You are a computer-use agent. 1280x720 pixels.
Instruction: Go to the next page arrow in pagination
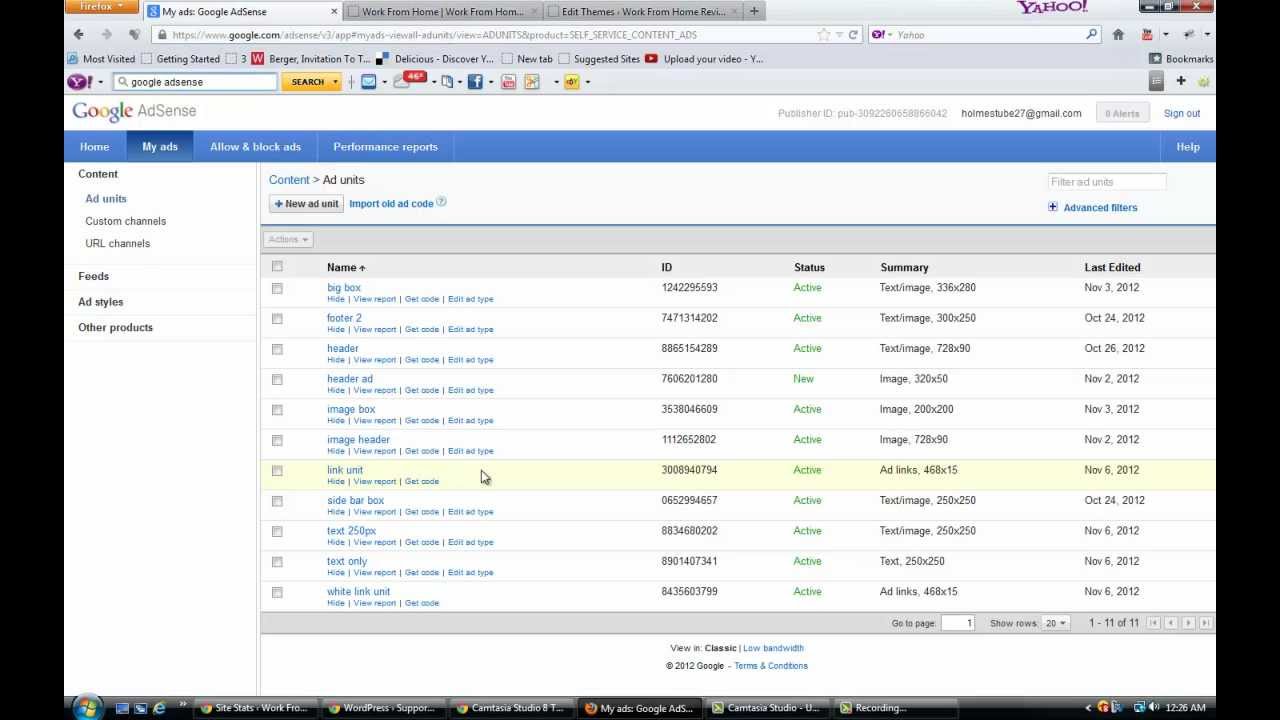pyautogui.click(x=1188, y=623)
